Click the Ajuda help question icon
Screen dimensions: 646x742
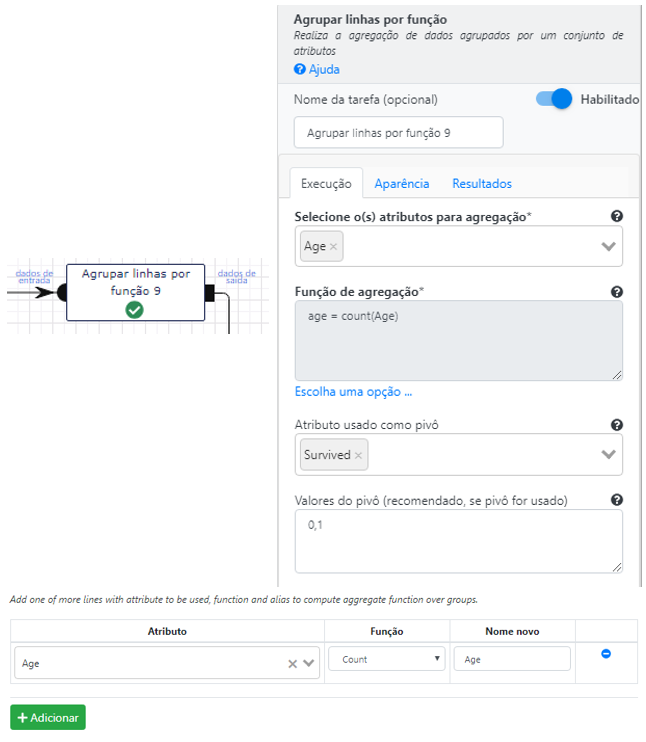coord(300,69)
